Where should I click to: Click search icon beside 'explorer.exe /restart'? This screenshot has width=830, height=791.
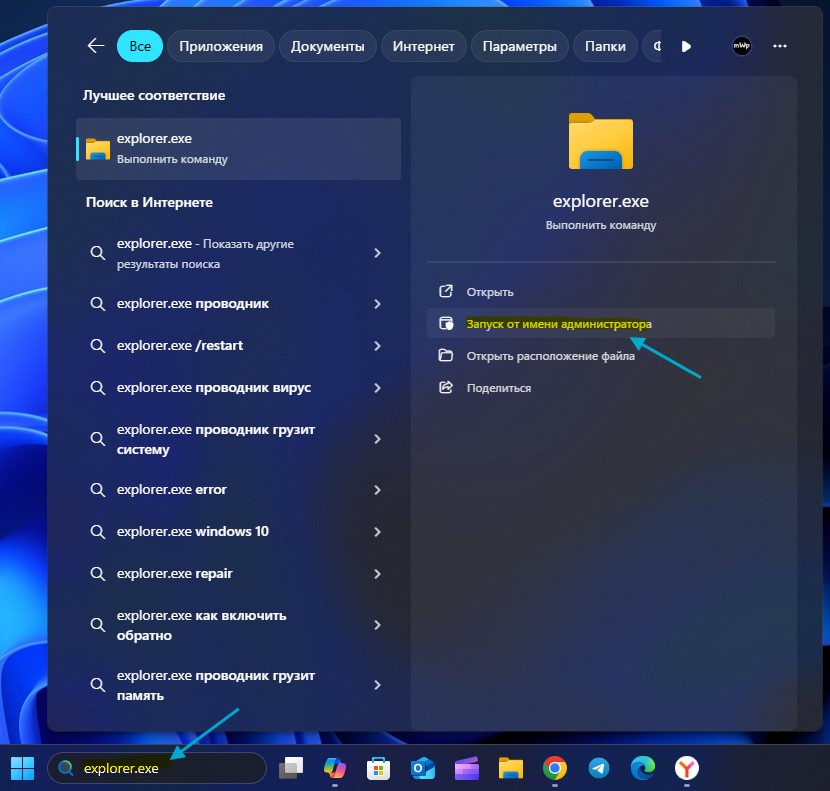pyautogui.click(x=97, y=346)
